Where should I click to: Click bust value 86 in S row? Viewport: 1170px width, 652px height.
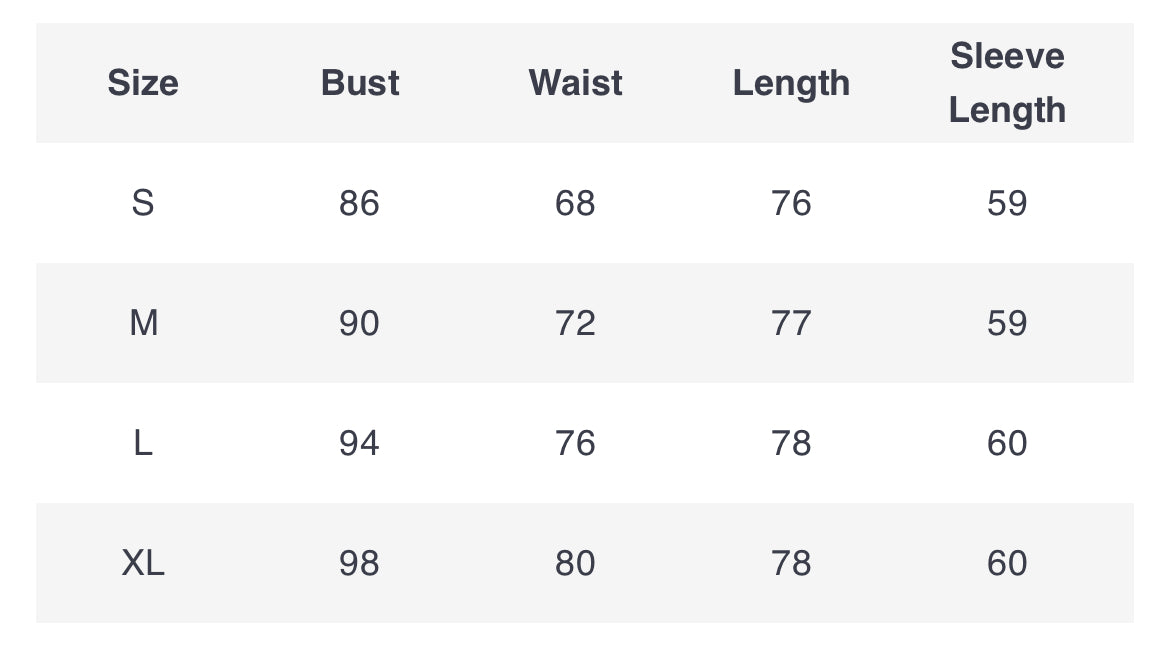359,203
